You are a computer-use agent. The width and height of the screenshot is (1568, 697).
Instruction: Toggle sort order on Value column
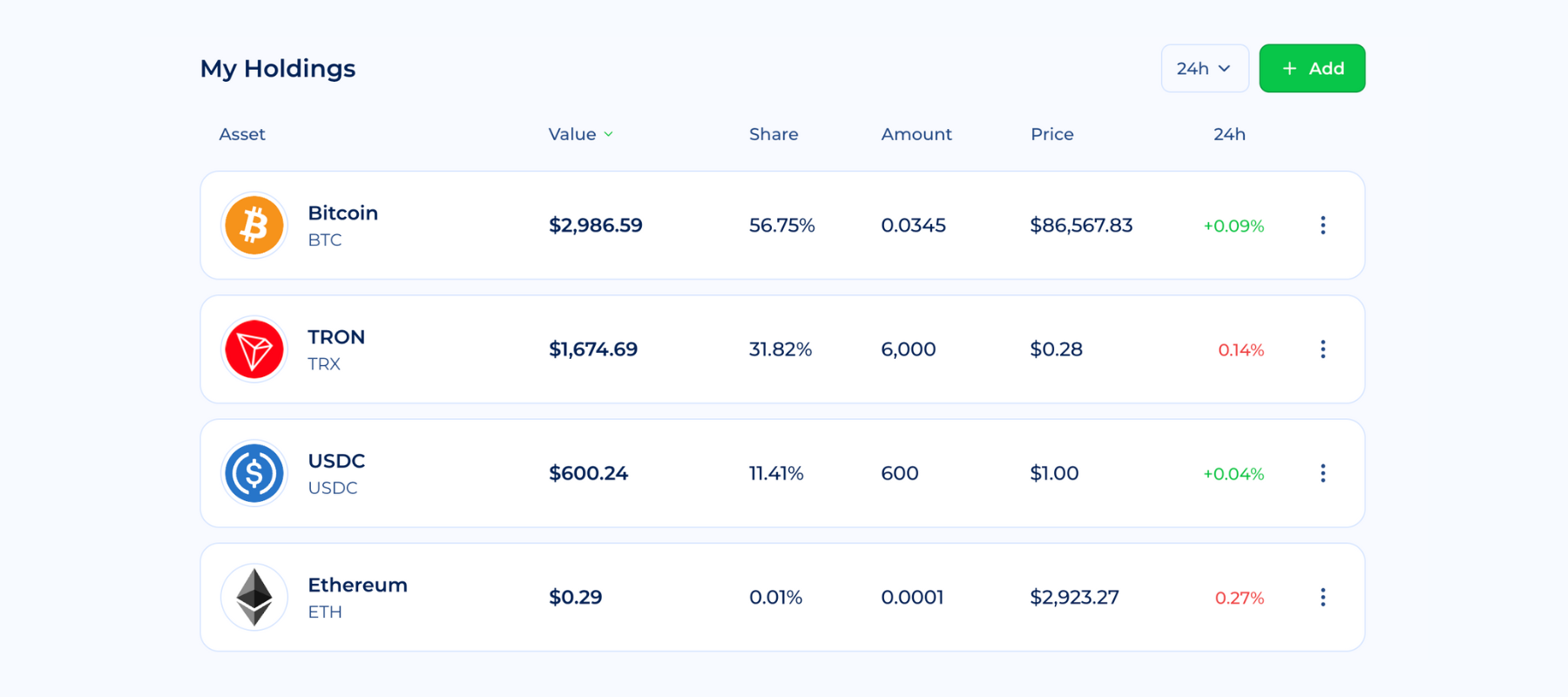pyautogui.click(x=580, y=134)
